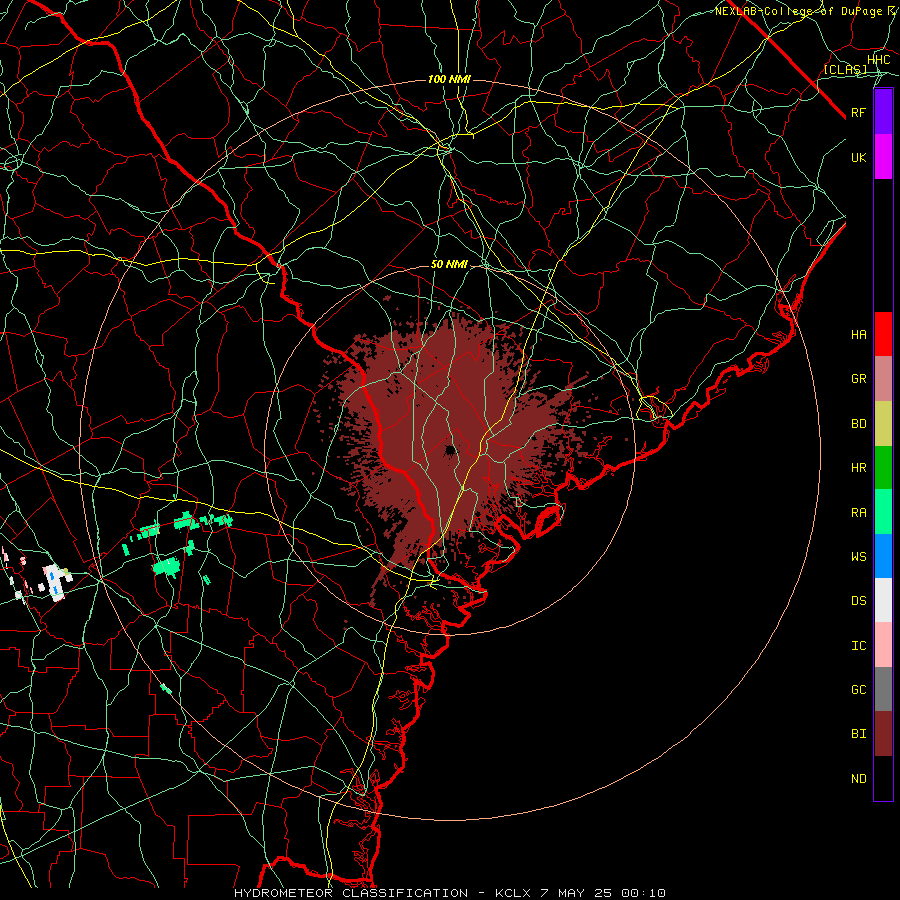Viewport: 900px width, 900px height.
Task: Click the 'HR' legend label text
Action: point(859,468)
